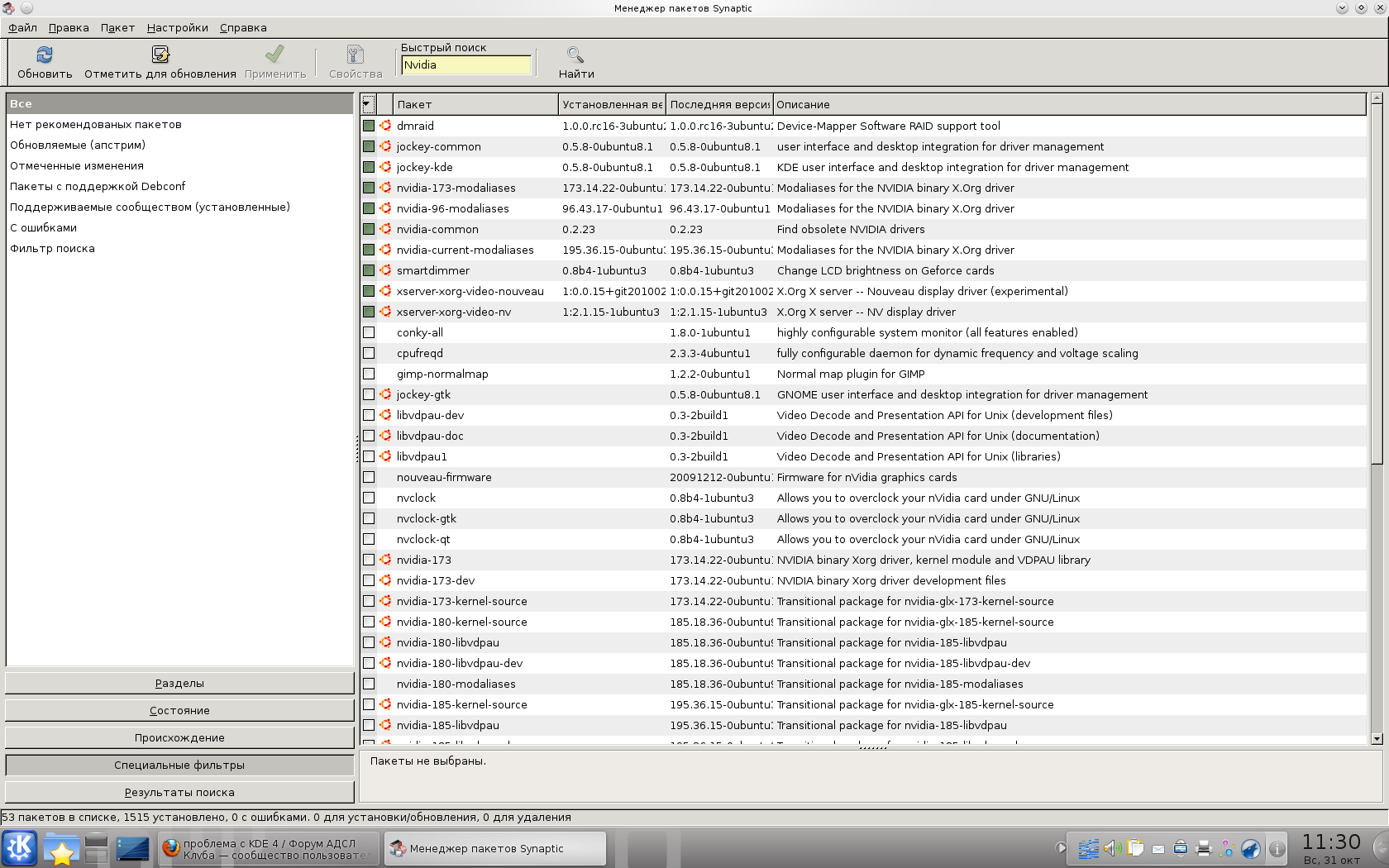Mark the checkbox for nvidia-180-modaliases
Image resolution: width=1389 pixels, height=868 pixels.
click(369, 684)
